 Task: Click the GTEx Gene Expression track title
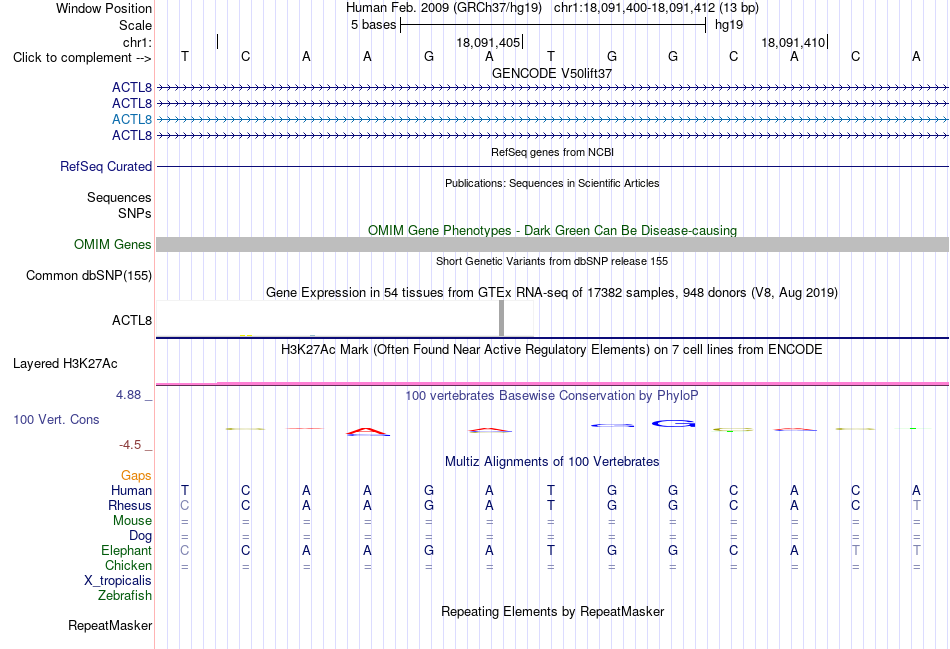(552, 293)
